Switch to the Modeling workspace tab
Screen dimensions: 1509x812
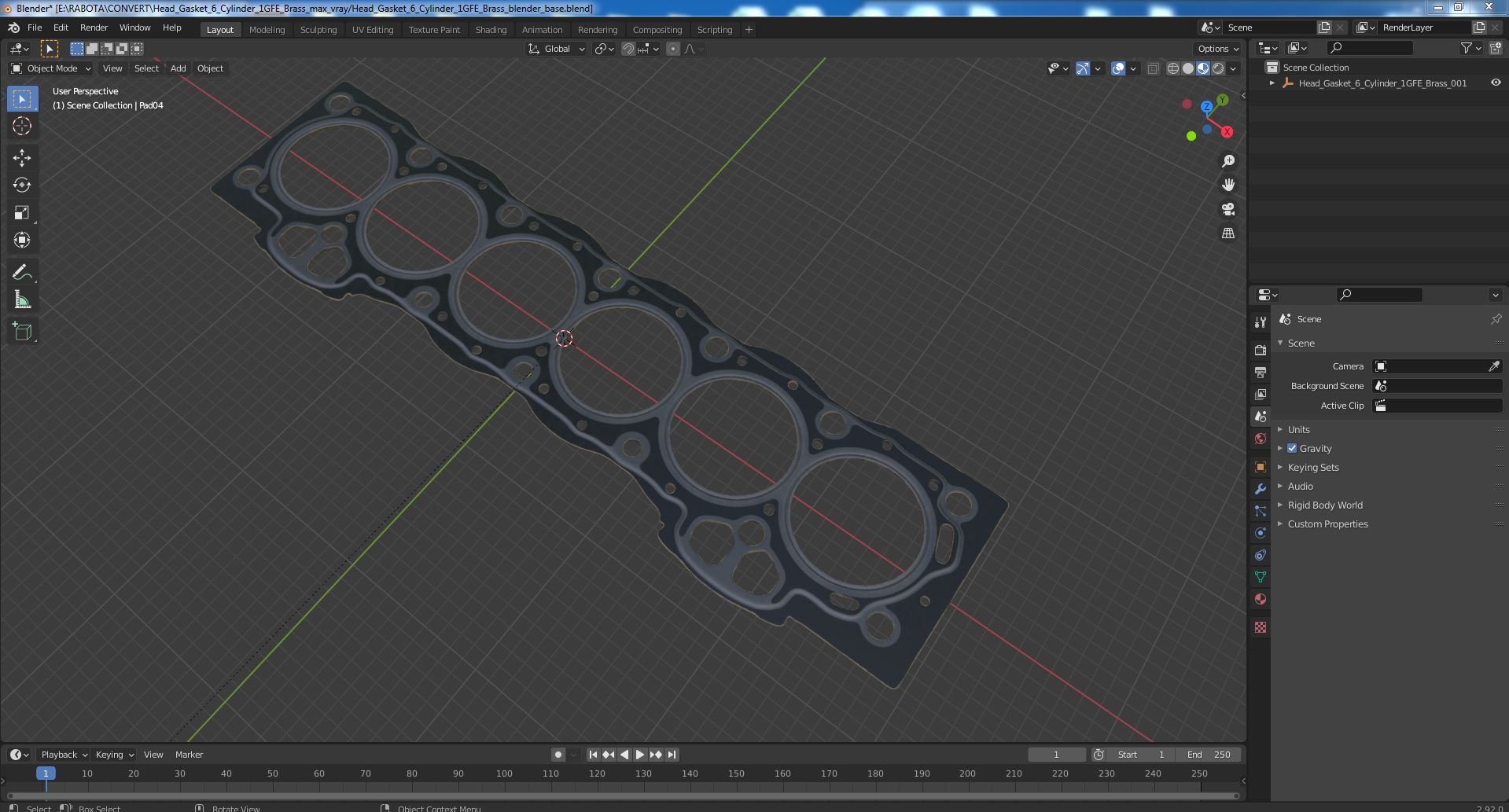click(x=267, y=30)
